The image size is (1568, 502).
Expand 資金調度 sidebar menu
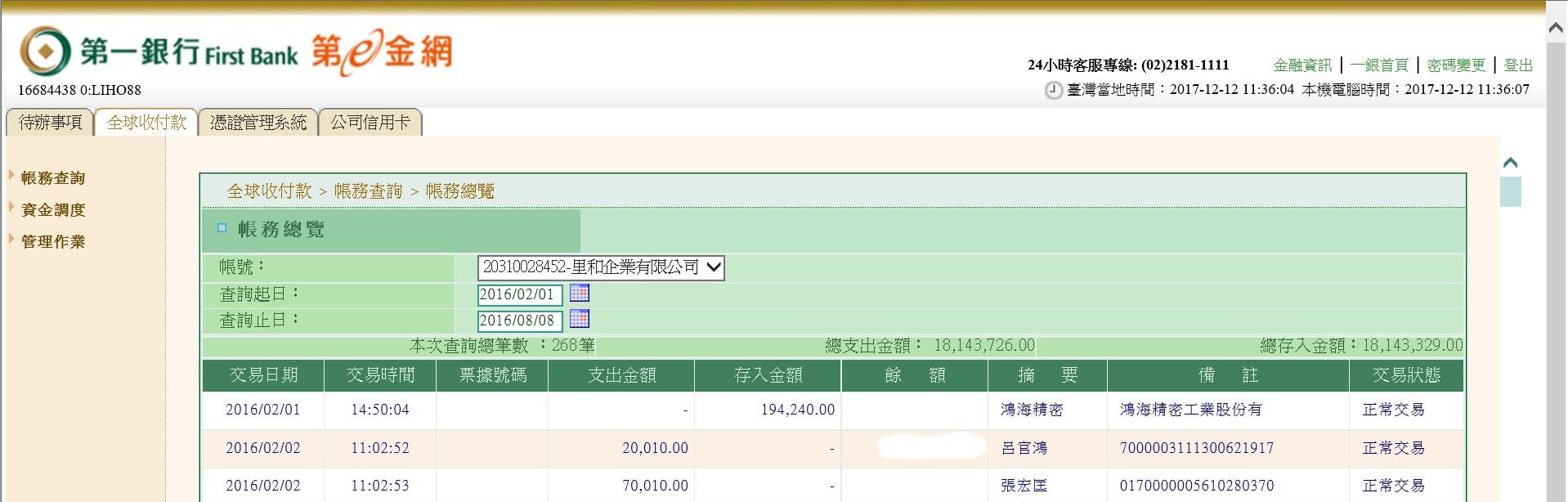tap(52, 209)
